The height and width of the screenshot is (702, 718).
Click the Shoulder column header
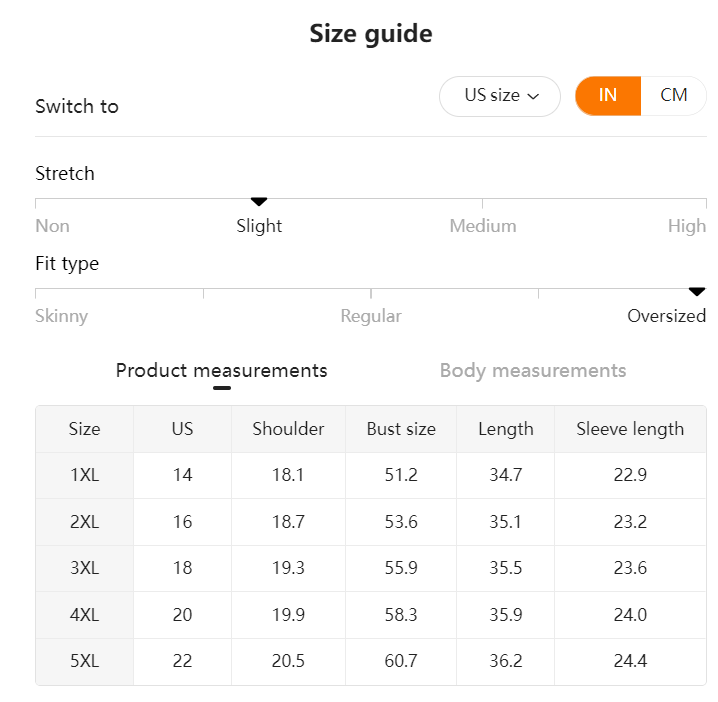click(x=288, y=429)
